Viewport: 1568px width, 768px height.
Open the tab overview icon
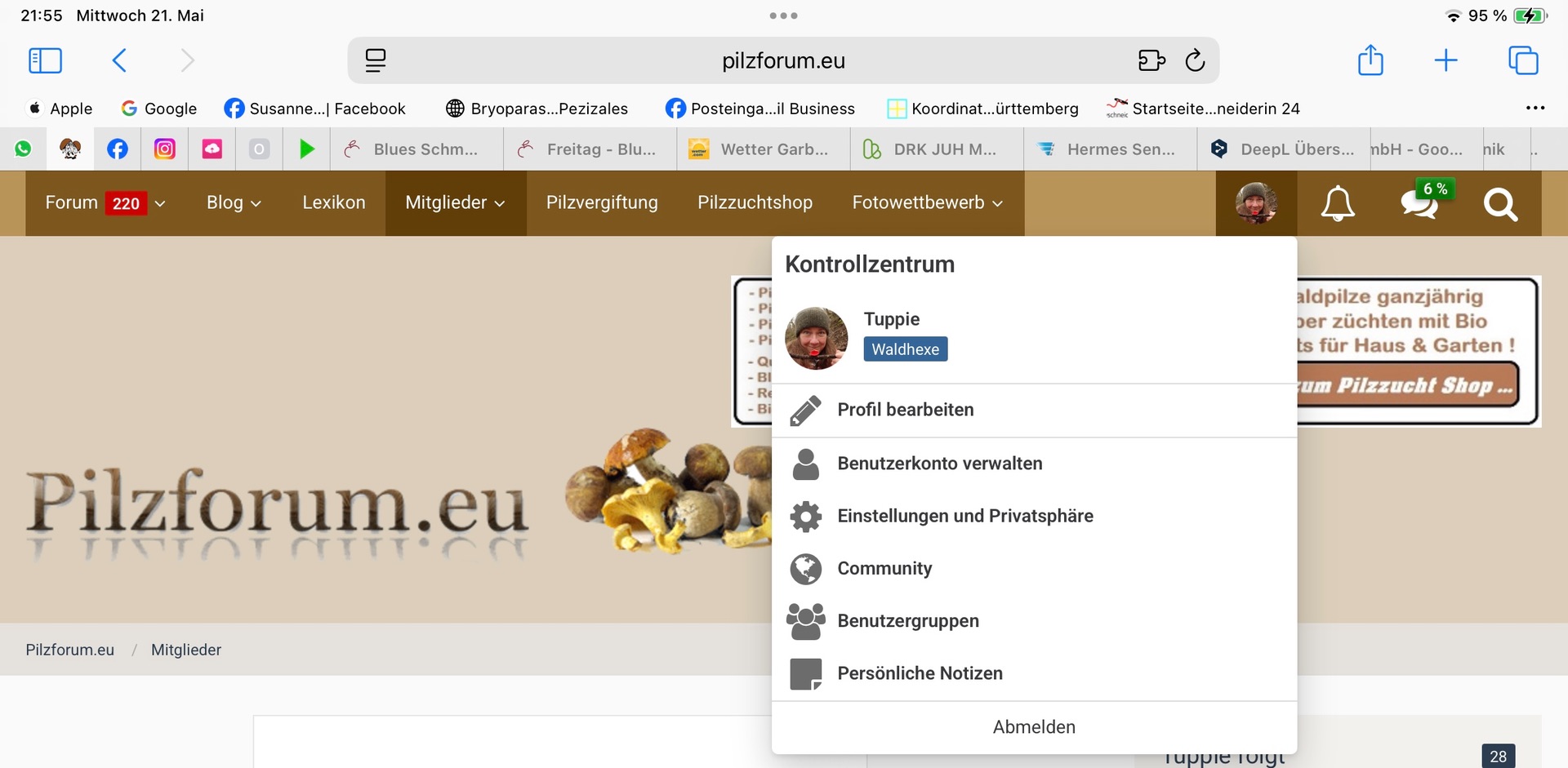(1523, 60)
